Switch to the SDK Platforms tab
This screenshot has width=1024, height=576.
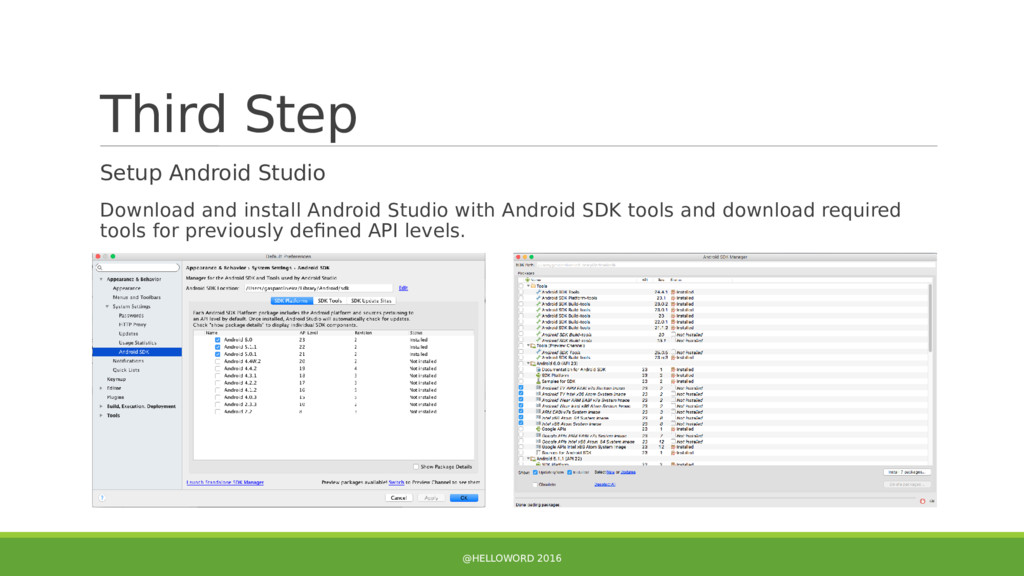[291, 300]
